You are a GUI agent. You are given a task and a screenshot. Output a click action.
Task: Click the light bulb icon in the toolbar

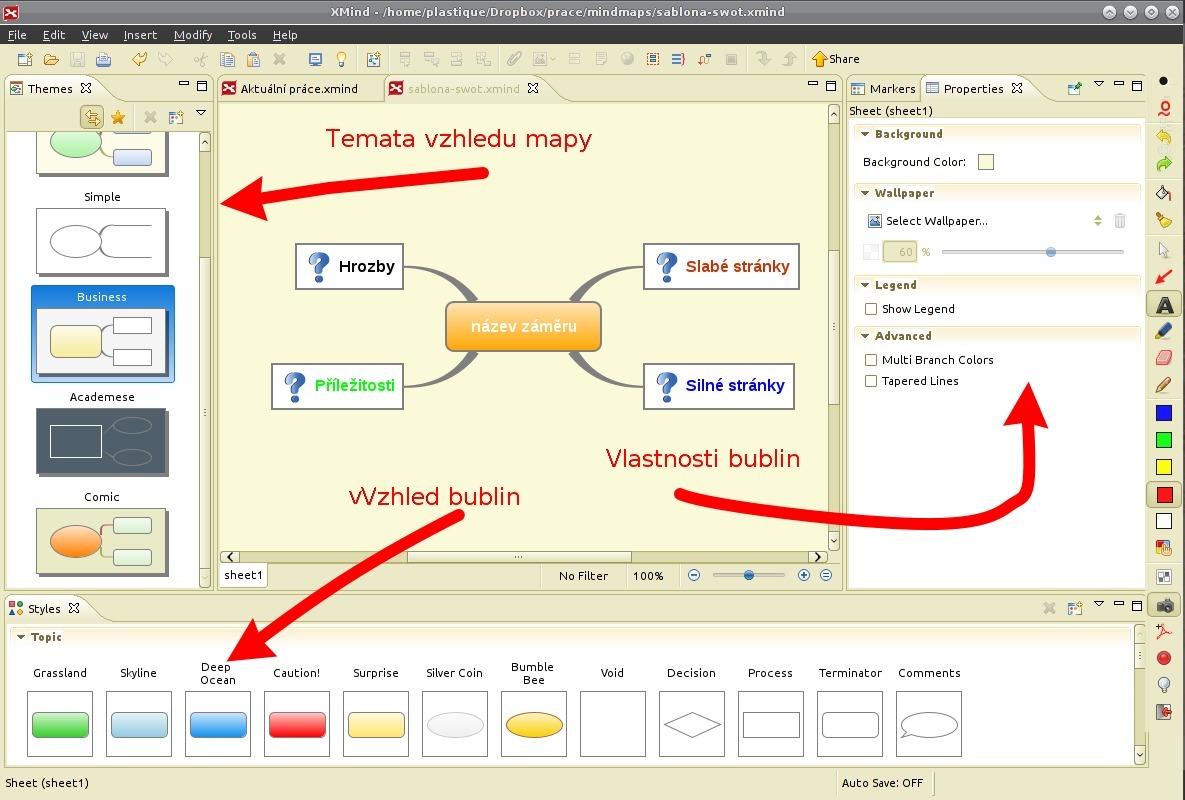[x=341, y=59]
